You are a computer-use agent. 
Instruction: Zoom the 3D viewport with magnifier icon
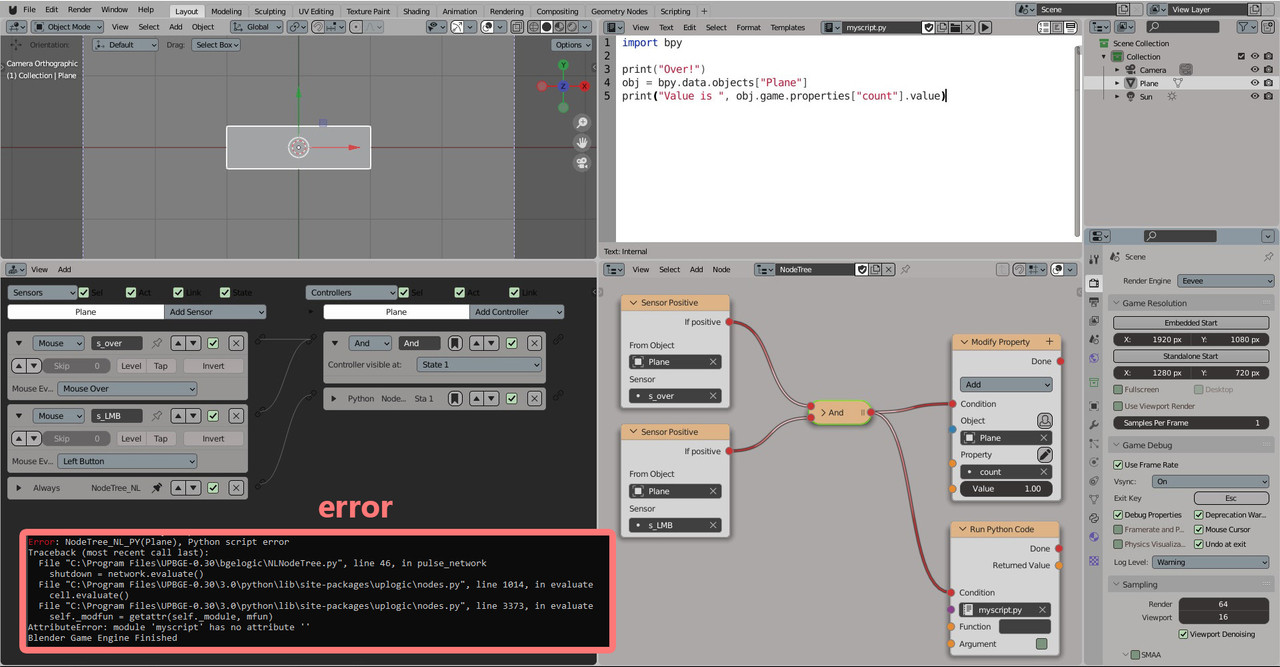point(582,122)
